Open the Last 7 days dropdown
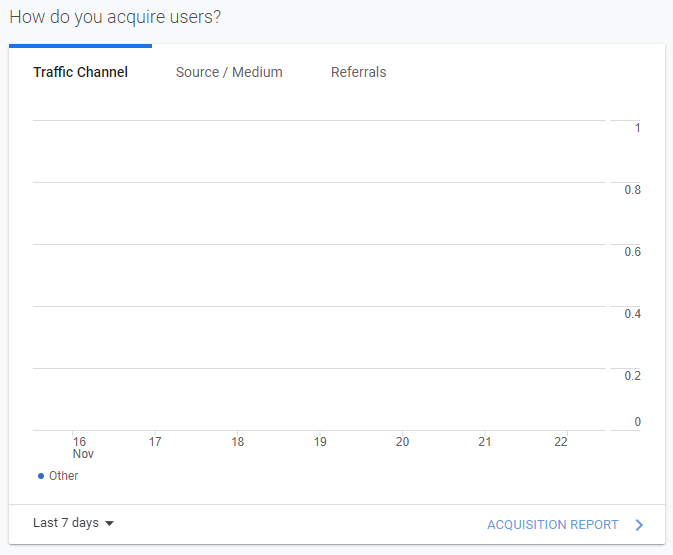This screenshot has height=555, width=673. 73,523
